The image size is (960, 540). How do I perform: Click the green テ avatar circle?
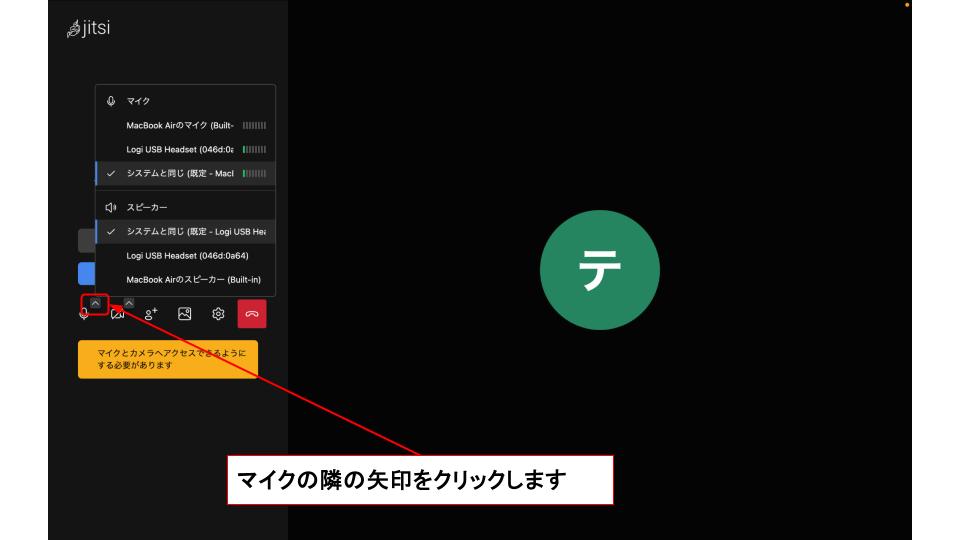(x=599, y=270)
